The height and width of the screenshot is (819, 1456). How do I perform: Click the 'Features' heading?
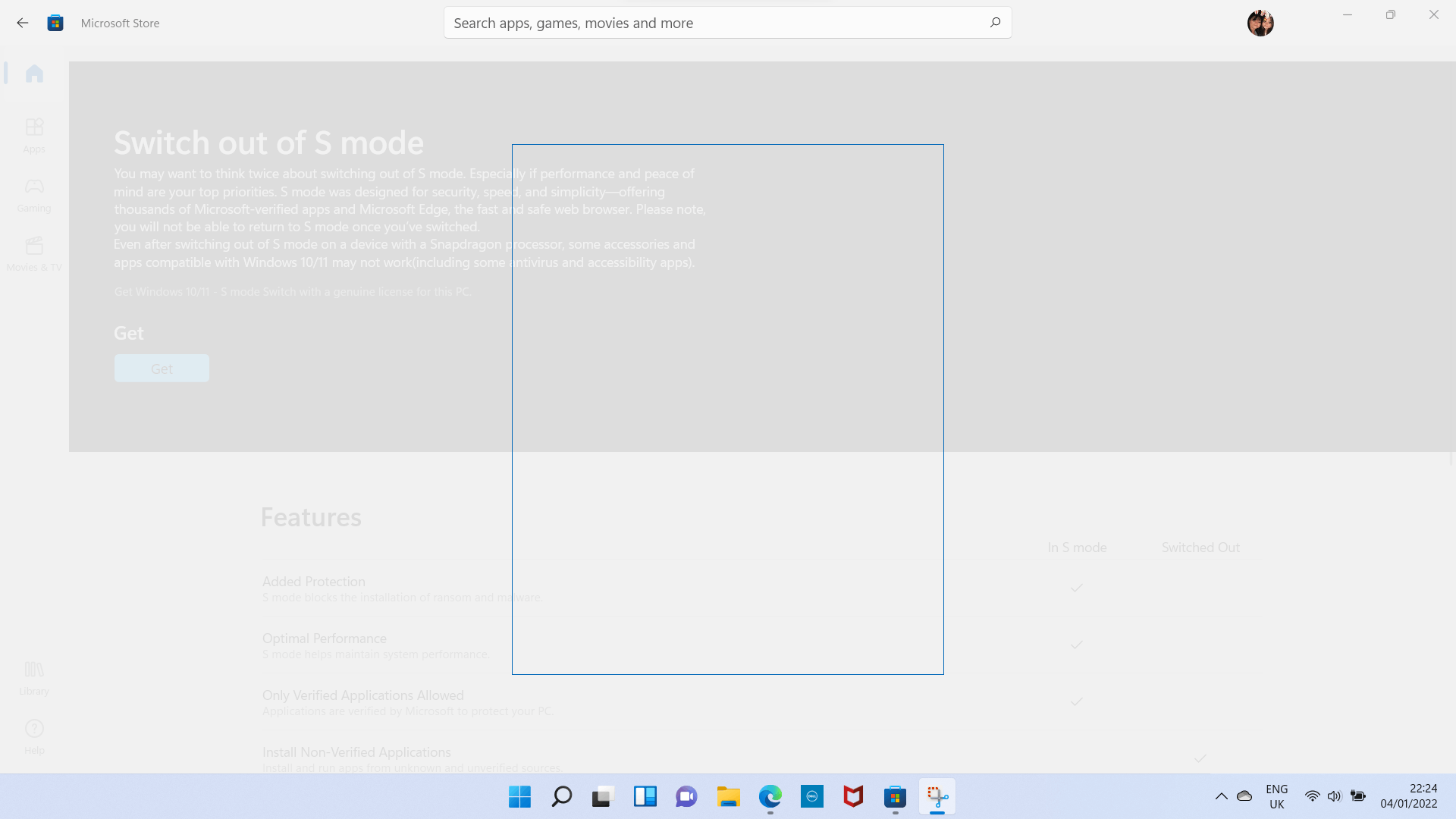[311, 517]
